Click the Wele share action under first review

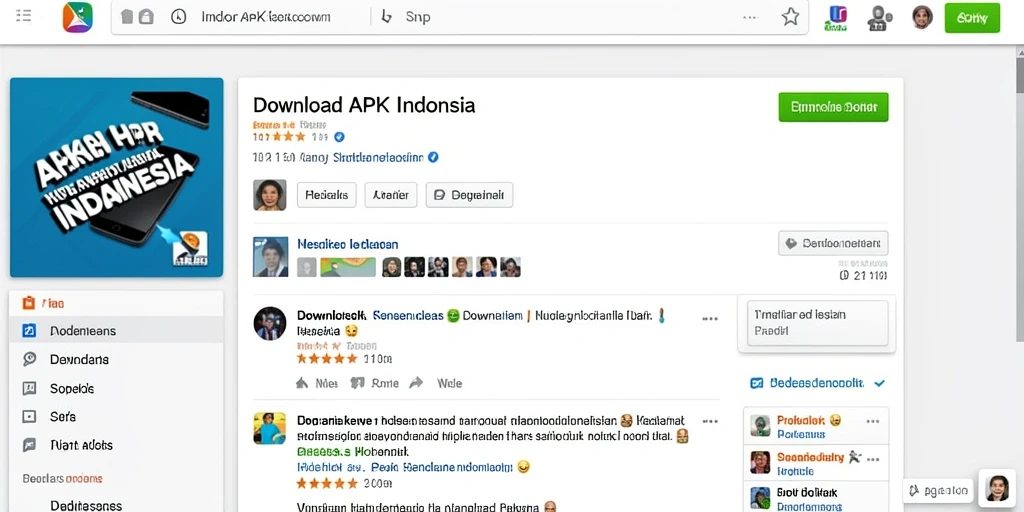tap(436, 383)
